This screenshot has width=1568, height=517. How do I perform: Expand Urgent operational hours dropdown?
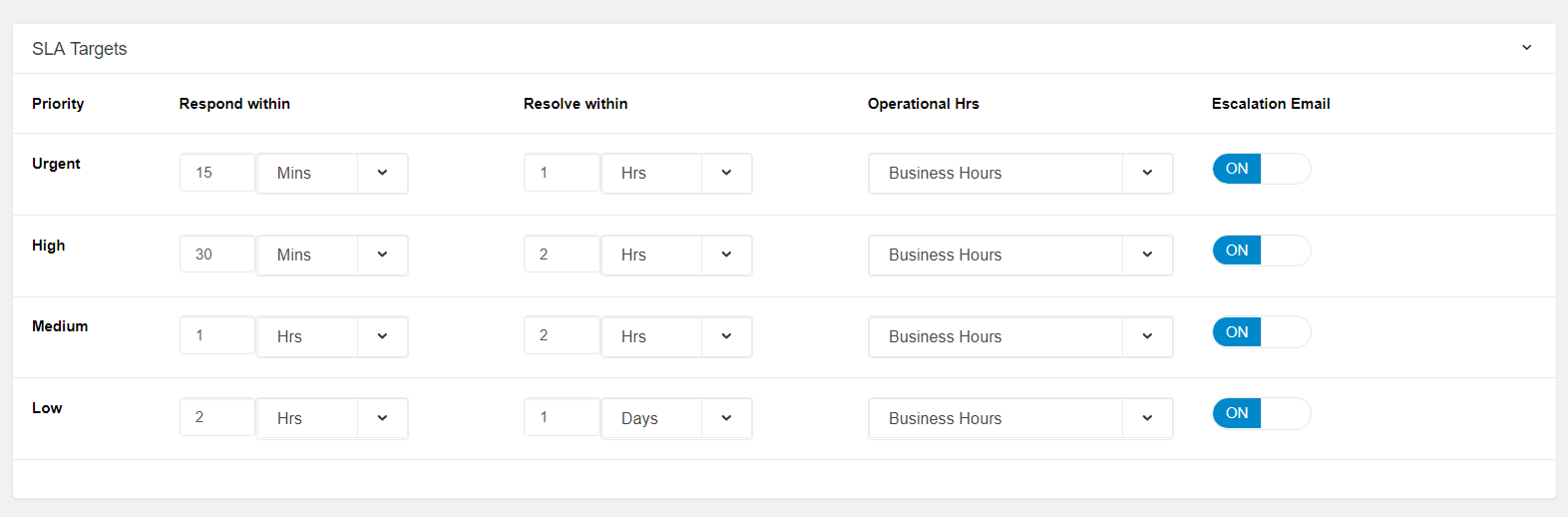(x=1020, y=173)
